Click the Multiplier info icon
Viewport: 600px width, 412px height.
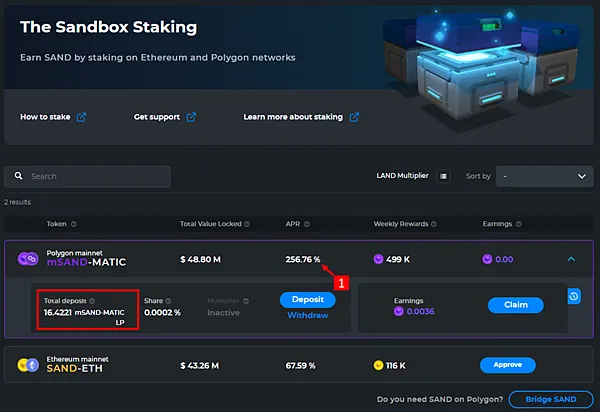[246, 301]
